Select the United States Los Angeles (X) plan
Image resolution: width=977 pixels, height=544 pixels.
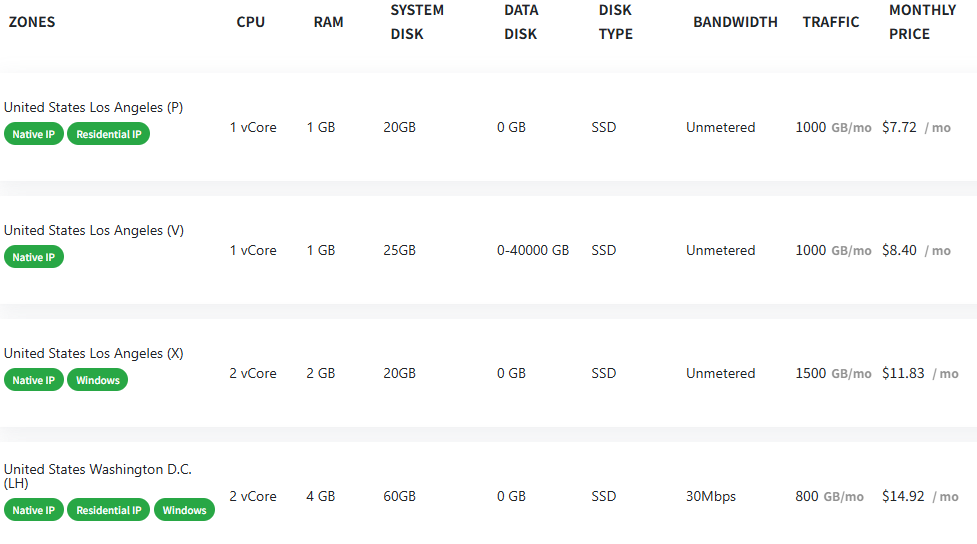(488, 373)
